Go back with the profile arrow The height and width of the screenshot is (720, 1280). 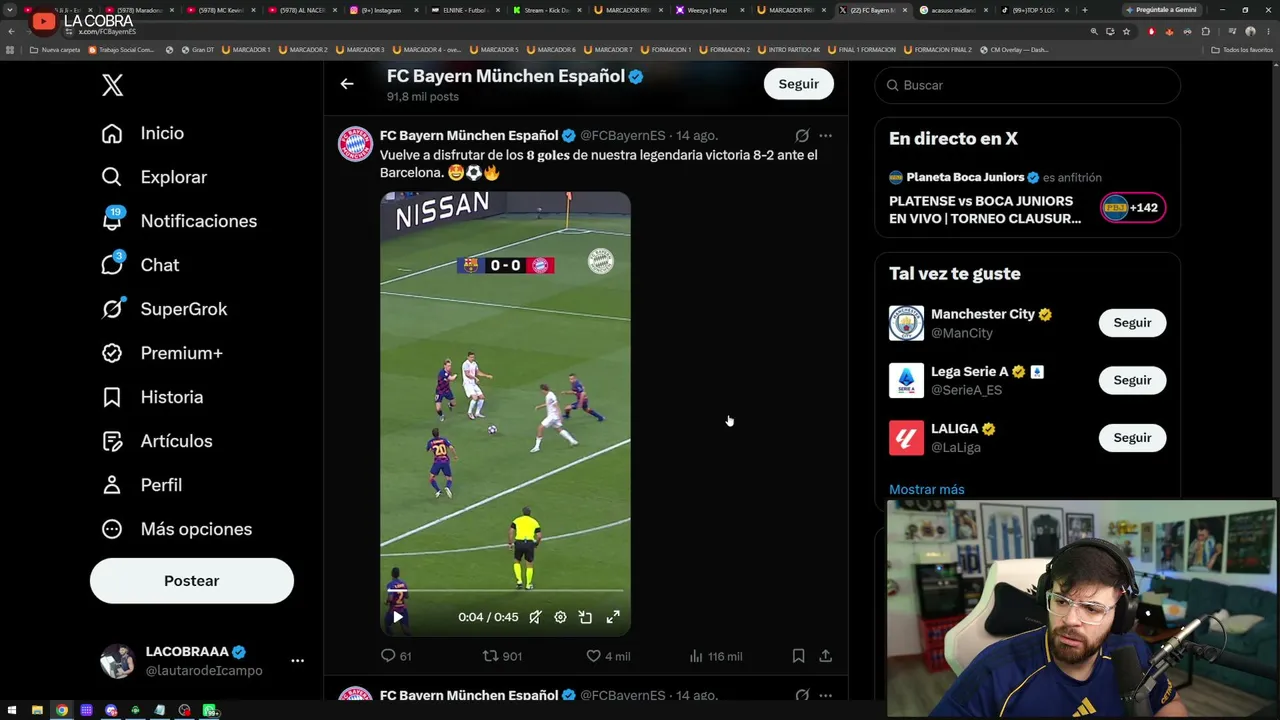(x=347, y=84)
